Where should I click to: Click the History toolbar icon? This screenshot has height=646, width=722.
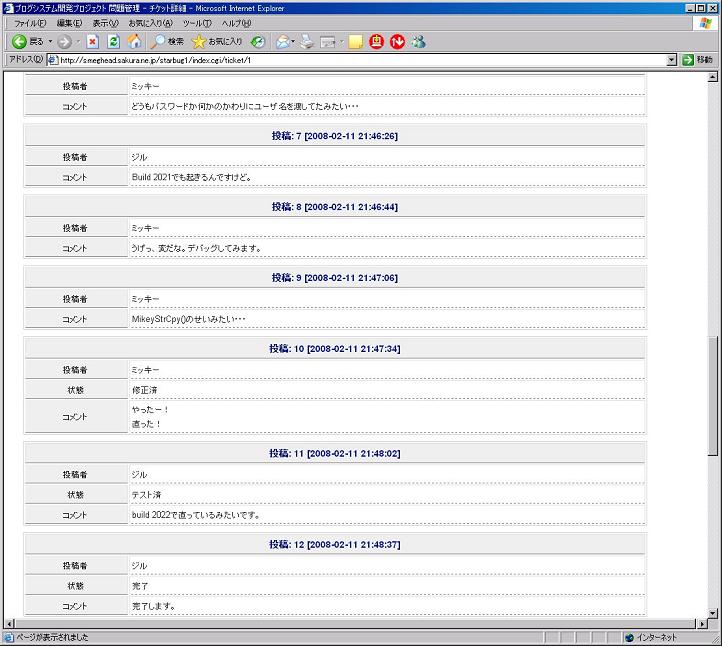pyautogui.click(x=258, y=42)
